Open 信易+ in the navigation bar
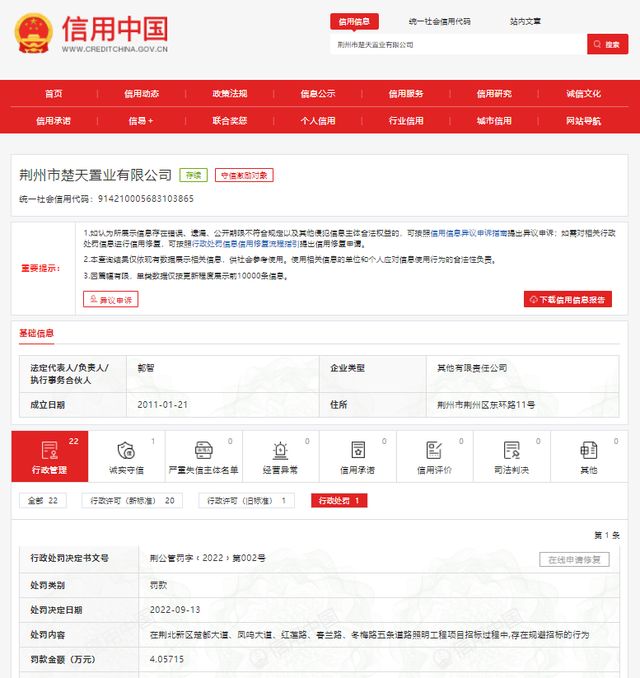 141,121
